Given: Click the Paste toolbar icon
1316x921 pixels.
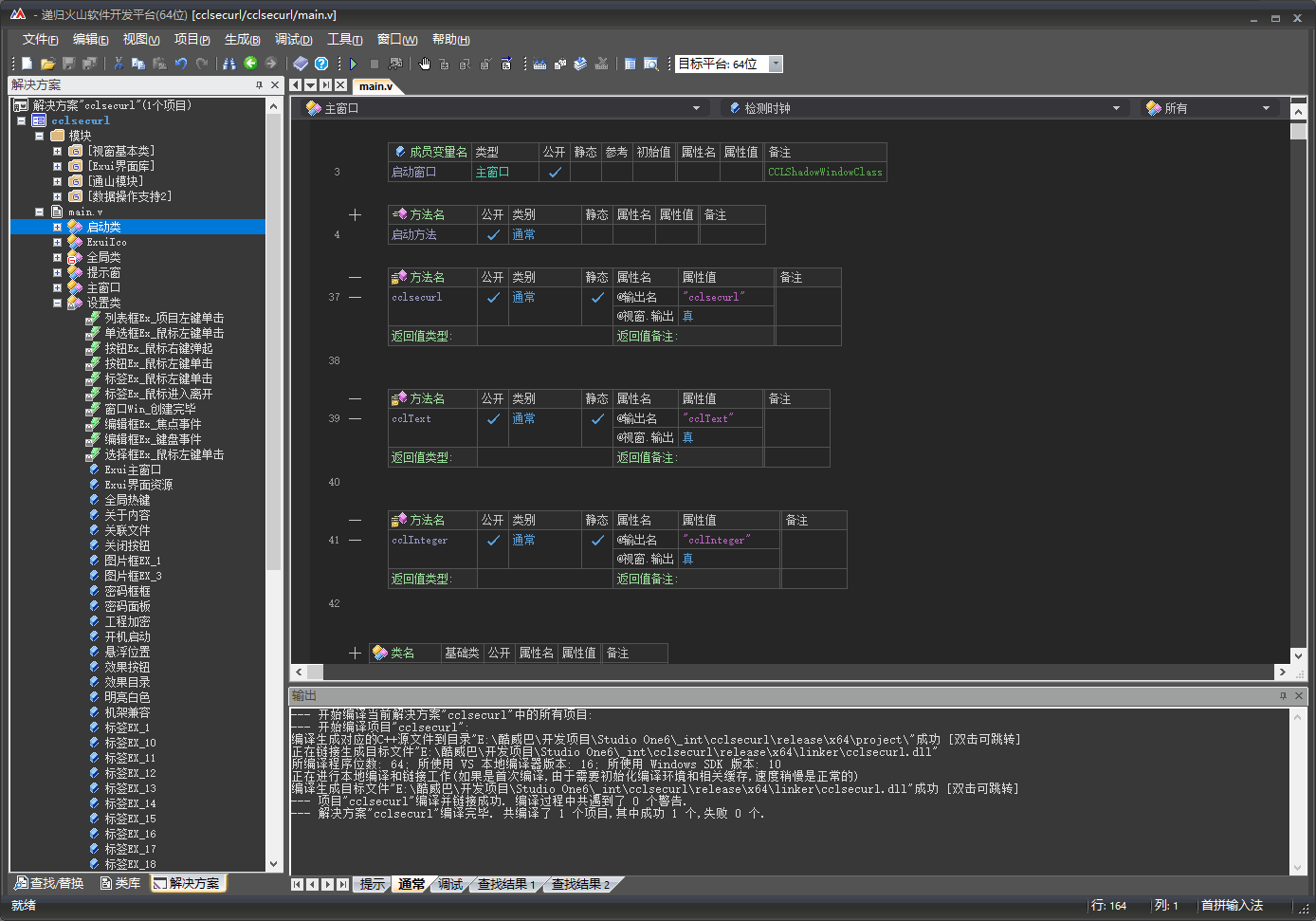Looking at the screenshot, I should pos(159,64).
